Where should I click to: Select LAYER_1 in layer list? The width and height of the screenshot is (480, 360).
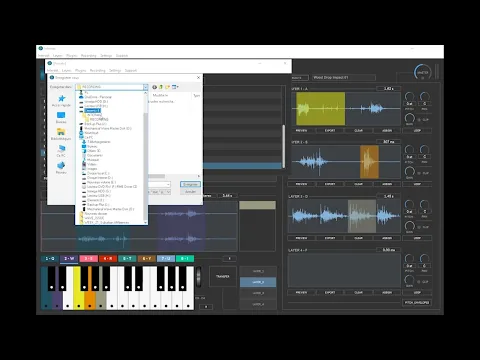258,271
